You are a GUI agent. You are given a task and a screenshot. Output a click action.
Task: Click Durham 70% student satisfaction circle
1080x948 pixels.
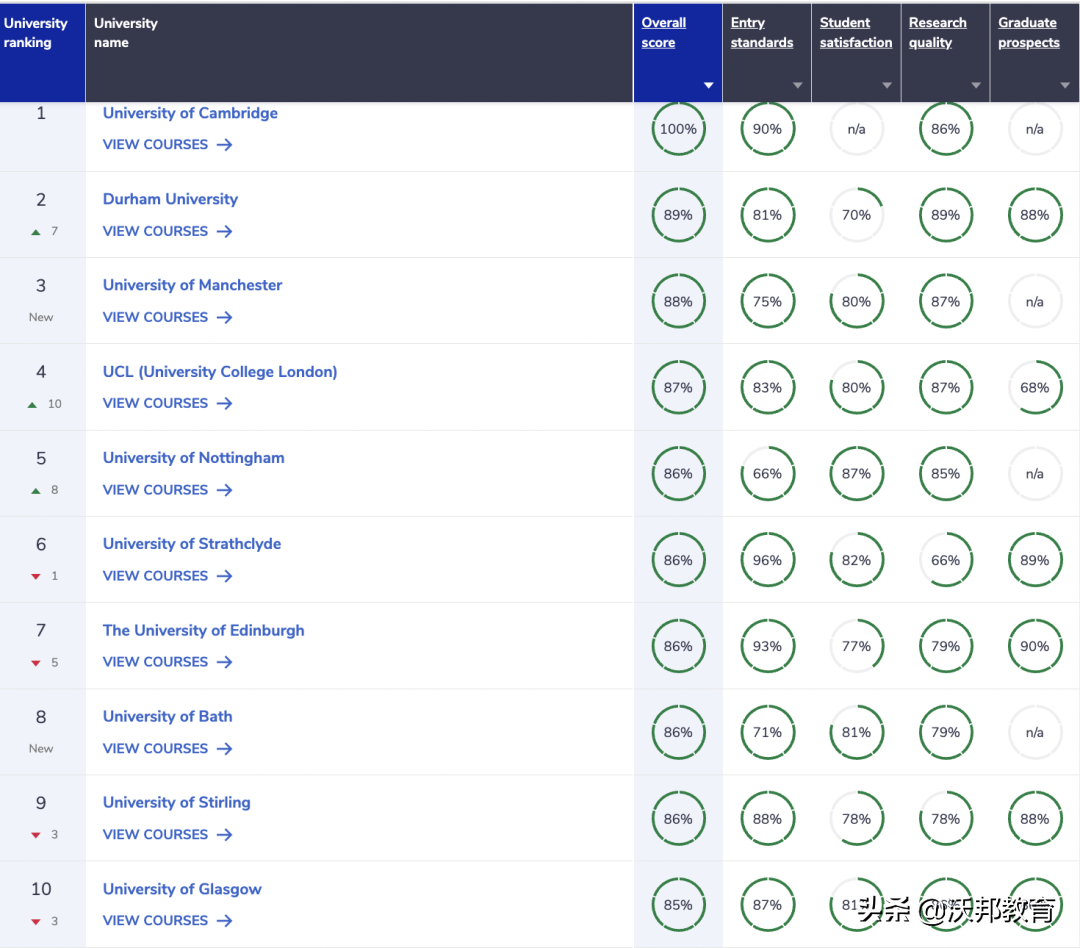coord(856,215)
